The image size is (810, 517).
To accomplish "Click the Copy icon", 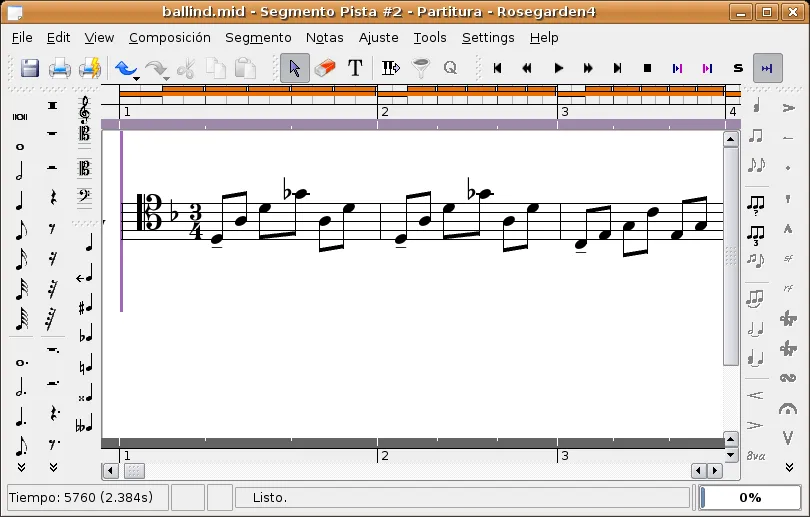I will coord(215,68).
